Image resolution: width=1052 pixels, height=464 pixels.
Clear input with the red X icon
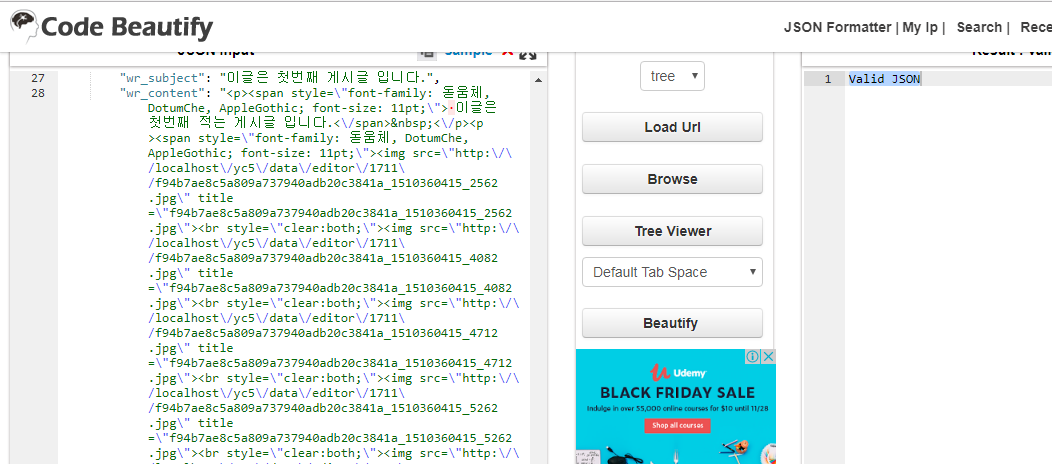[507, 52]
